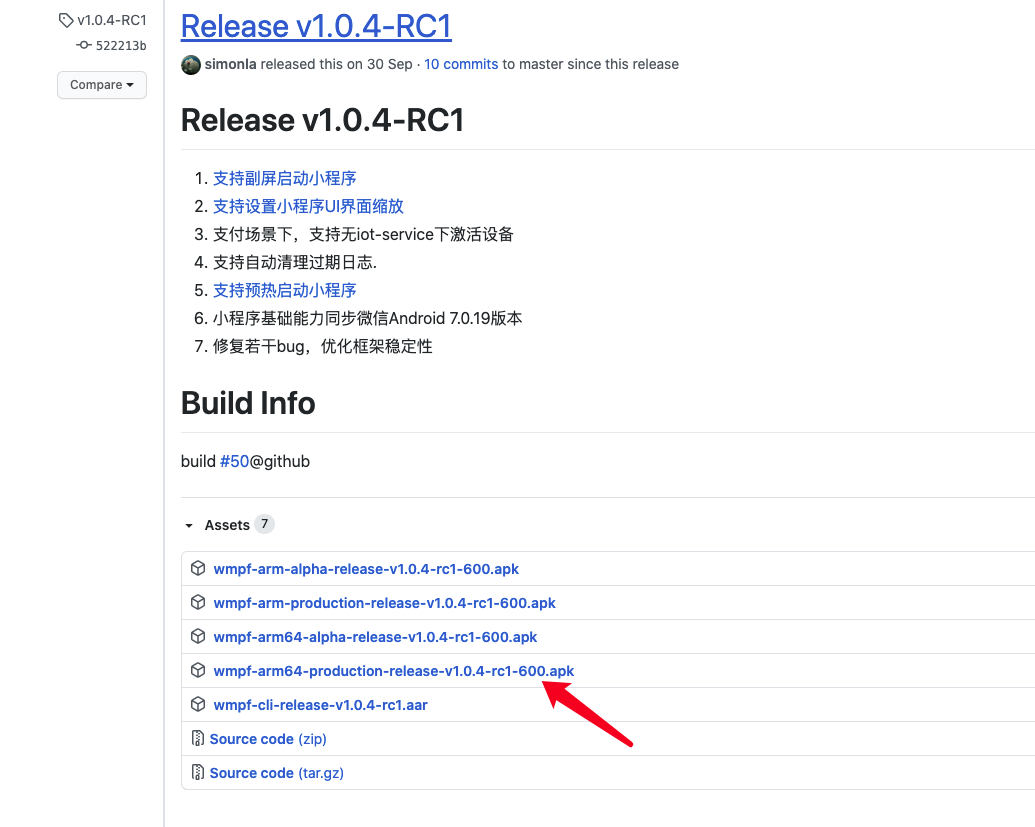1035x827 pixels.
Task: Click the package icon before wmpf-cli-release aar file
Action: pyautogui.click(x=198, y=704)
